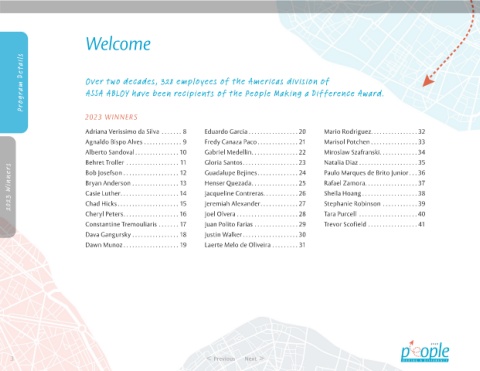The width and height of the screenshot is (480, 371).
Task: Click the People Making a Difference logo
Action: tap(425, 351)
